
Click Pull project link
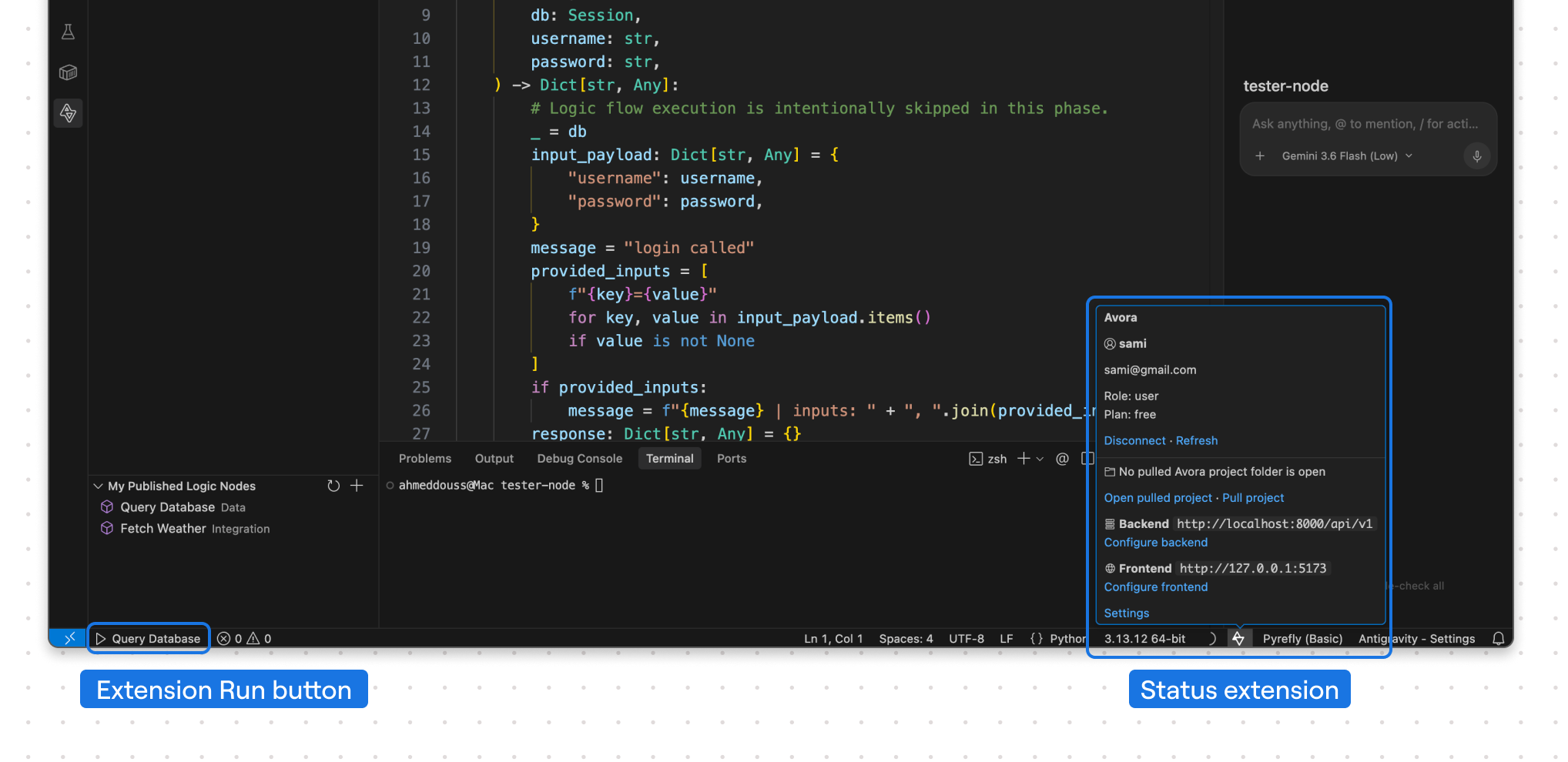pyautogui.click(x=1253, y=498)
